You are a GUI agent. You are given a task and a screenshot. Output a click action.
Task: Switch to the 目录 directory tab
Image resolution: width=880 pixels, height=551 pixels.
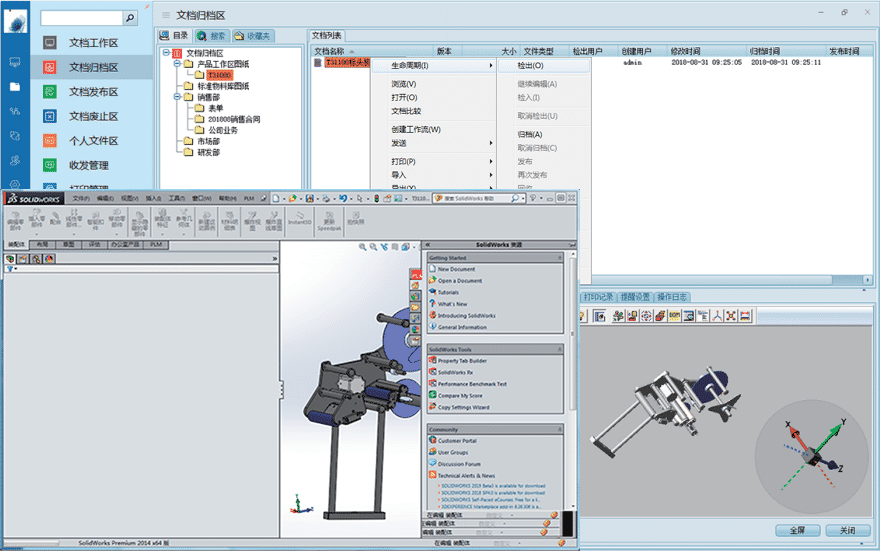174,36
